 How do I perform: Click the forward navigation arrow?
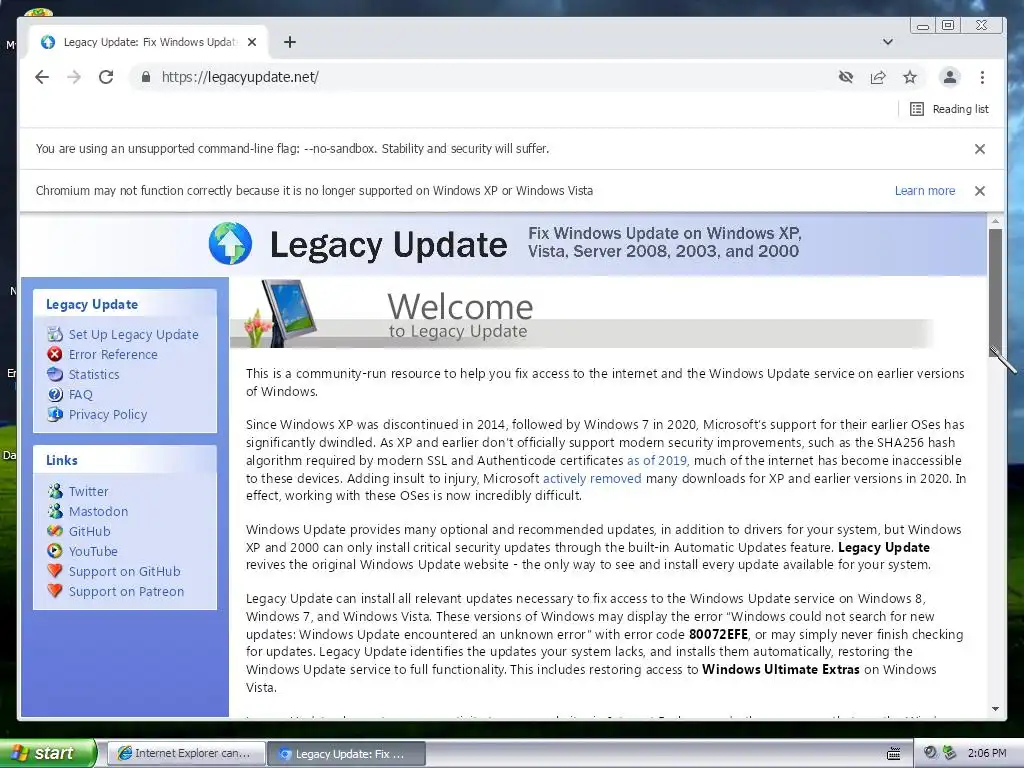tap(74, 77)
